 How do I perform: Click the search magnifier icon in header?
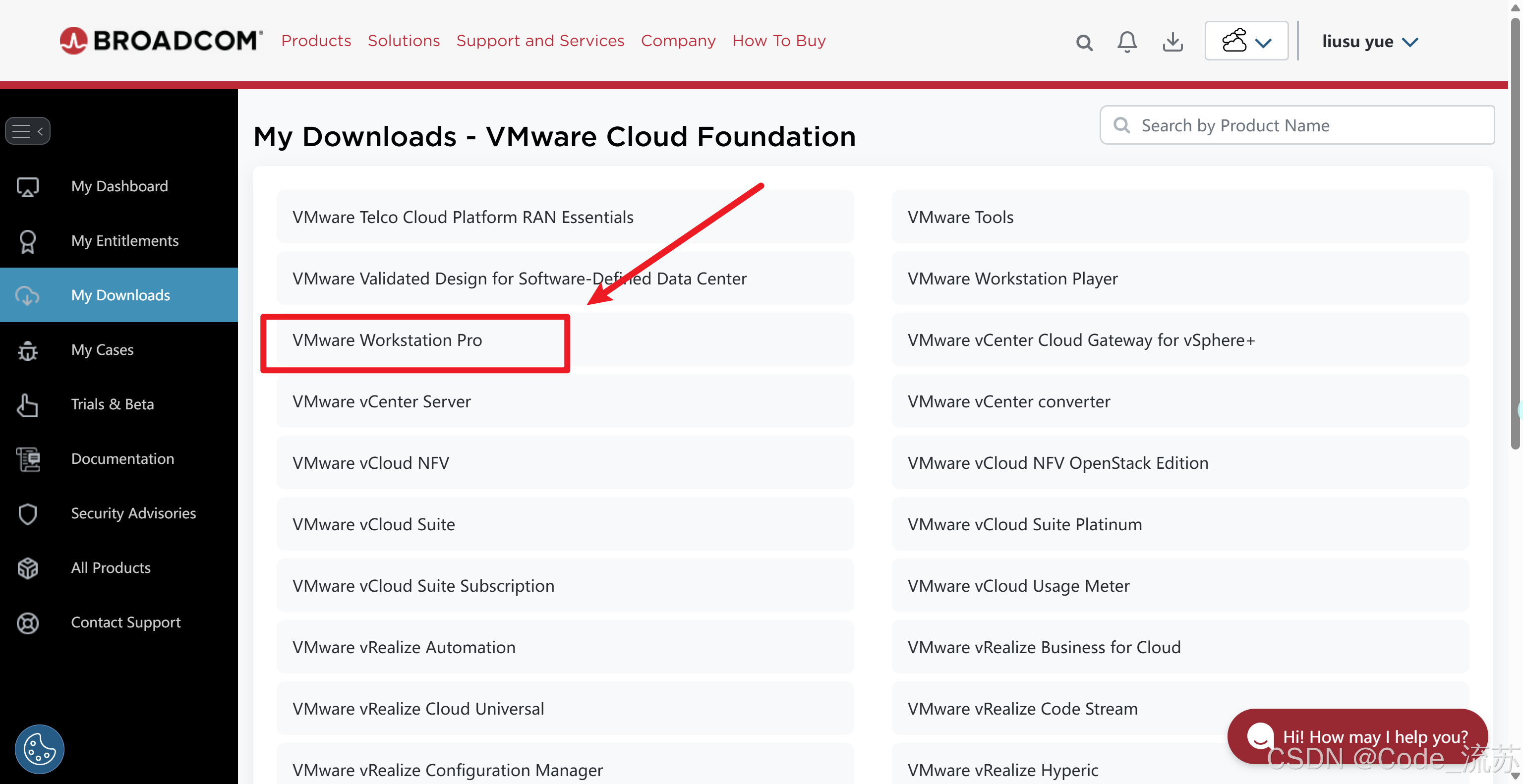(1084, 42)
